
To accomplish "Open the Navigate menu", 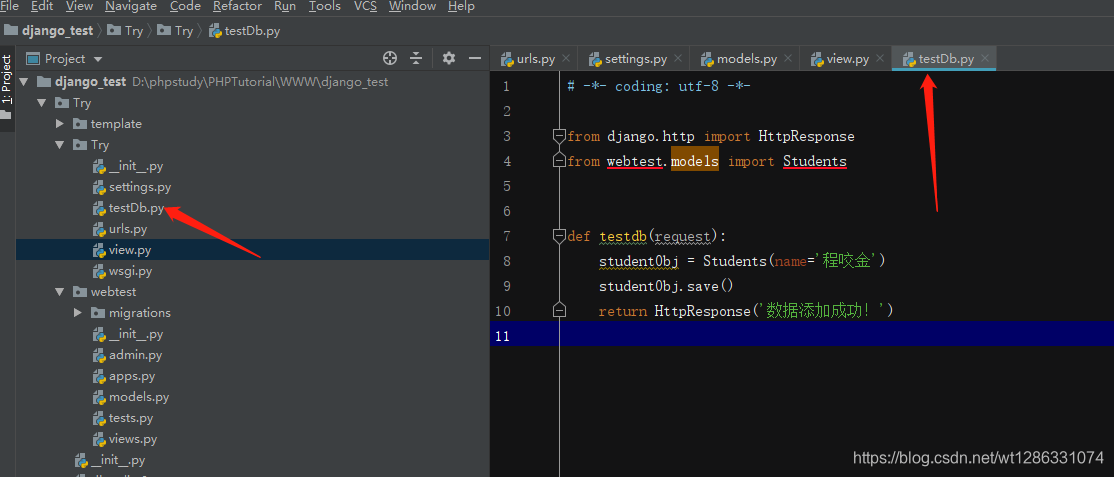I will pyautogui.click(x=131, y=6).
